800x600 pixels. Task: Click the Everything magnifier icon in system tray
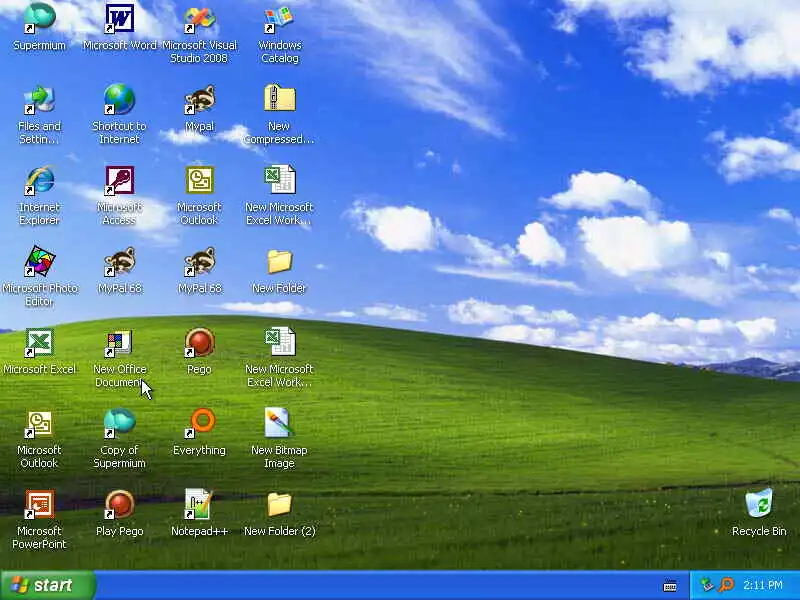tap(726, 585)
